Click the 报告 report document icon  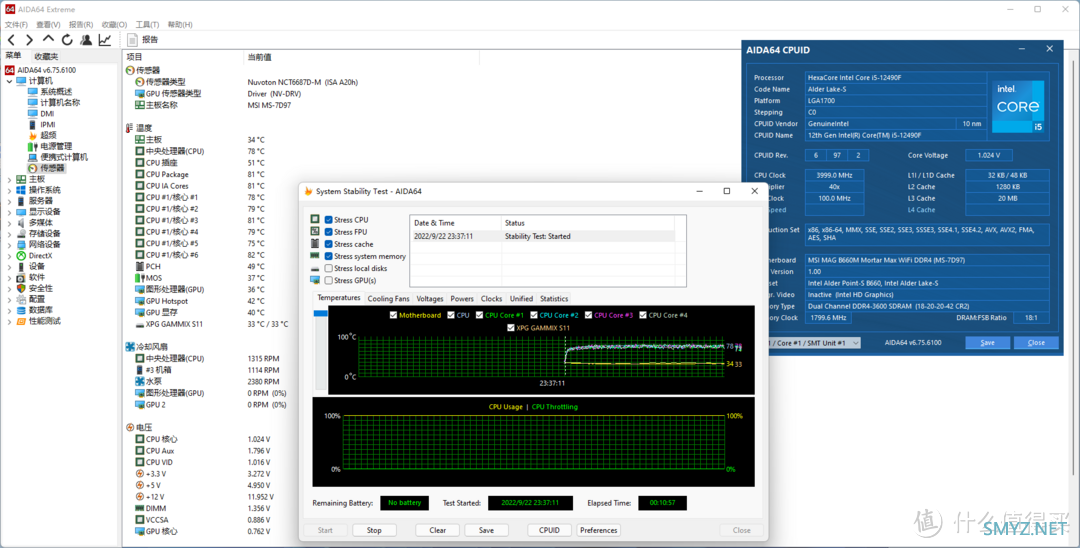[132, 40]
